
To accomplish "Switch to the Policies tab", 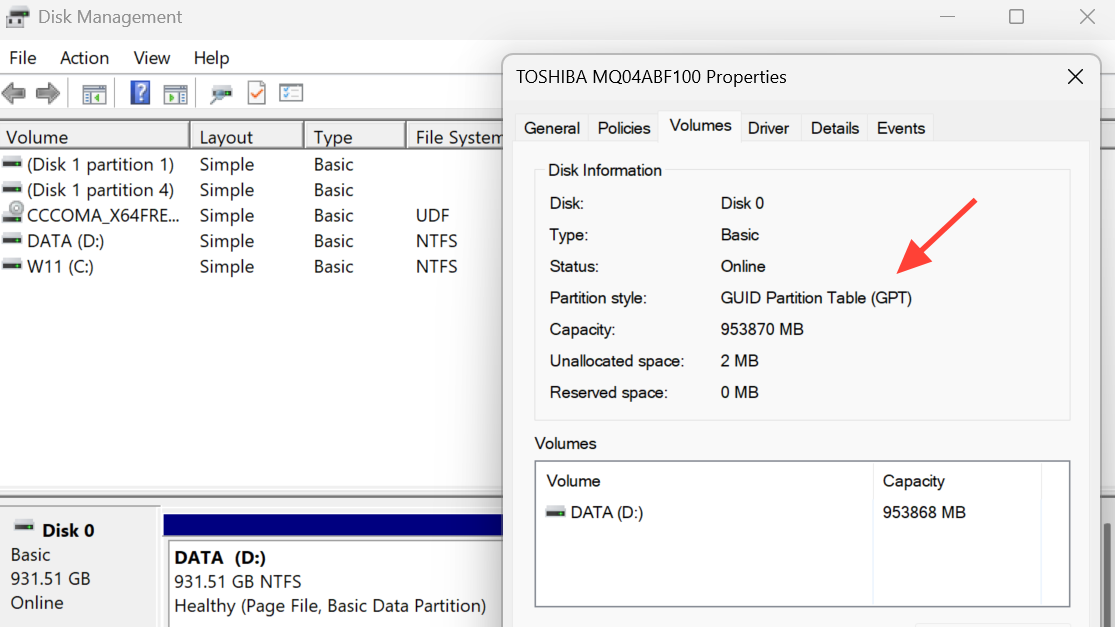I will tap(624, 128).
